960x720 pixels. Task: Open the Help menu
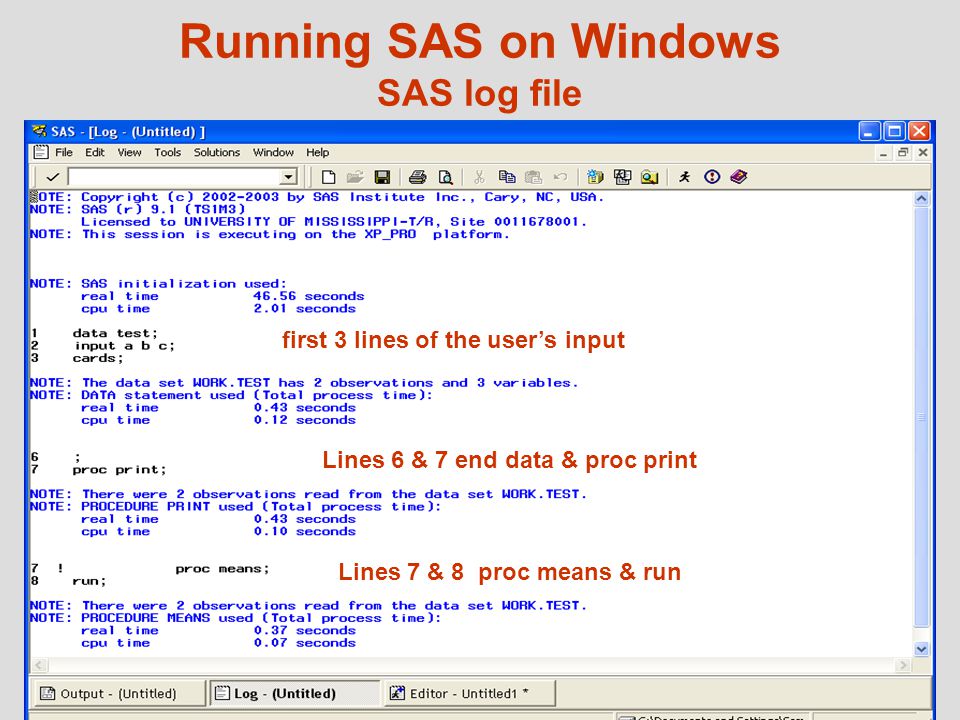318,152
